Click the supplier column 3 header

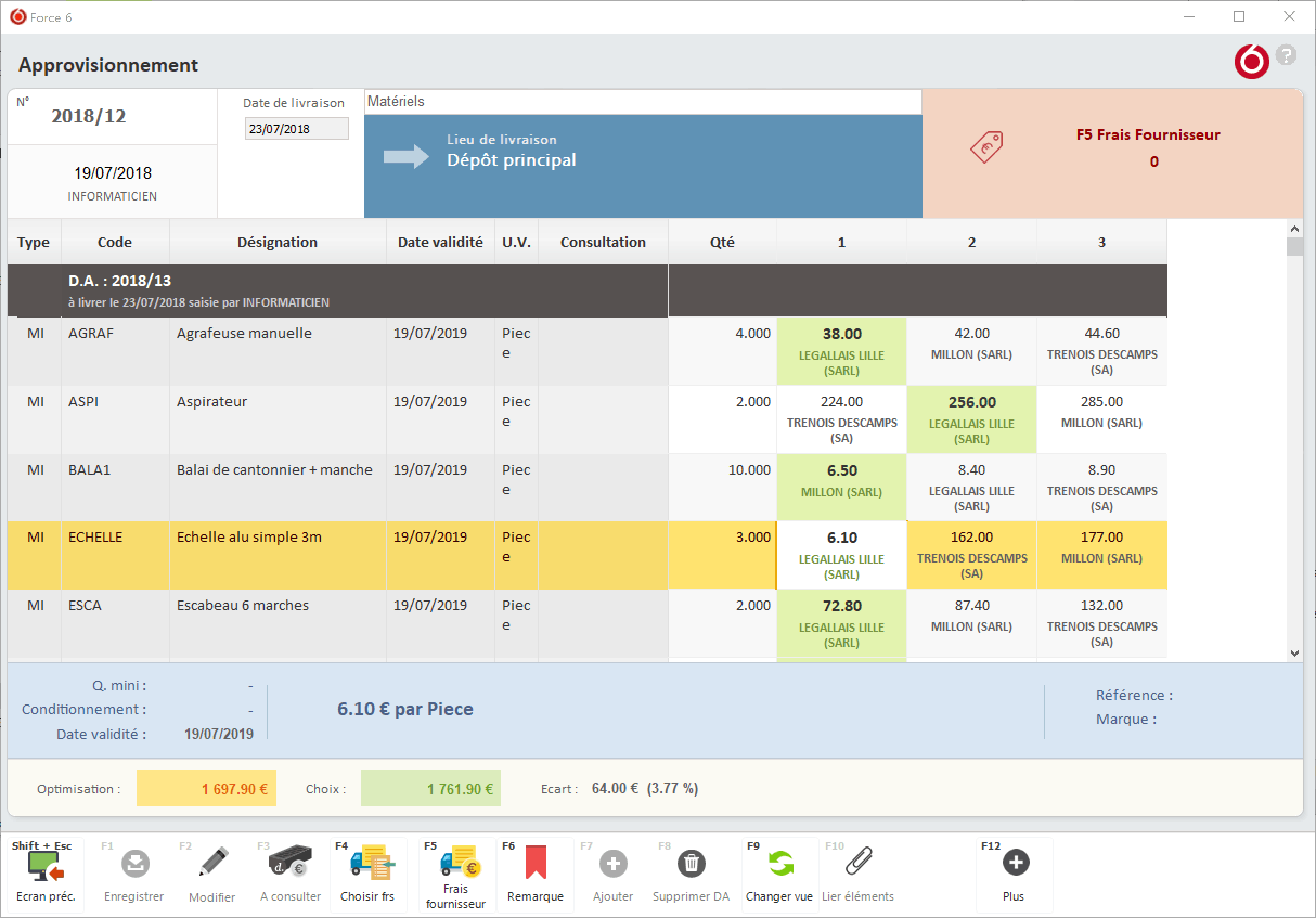coord(1101,242)
